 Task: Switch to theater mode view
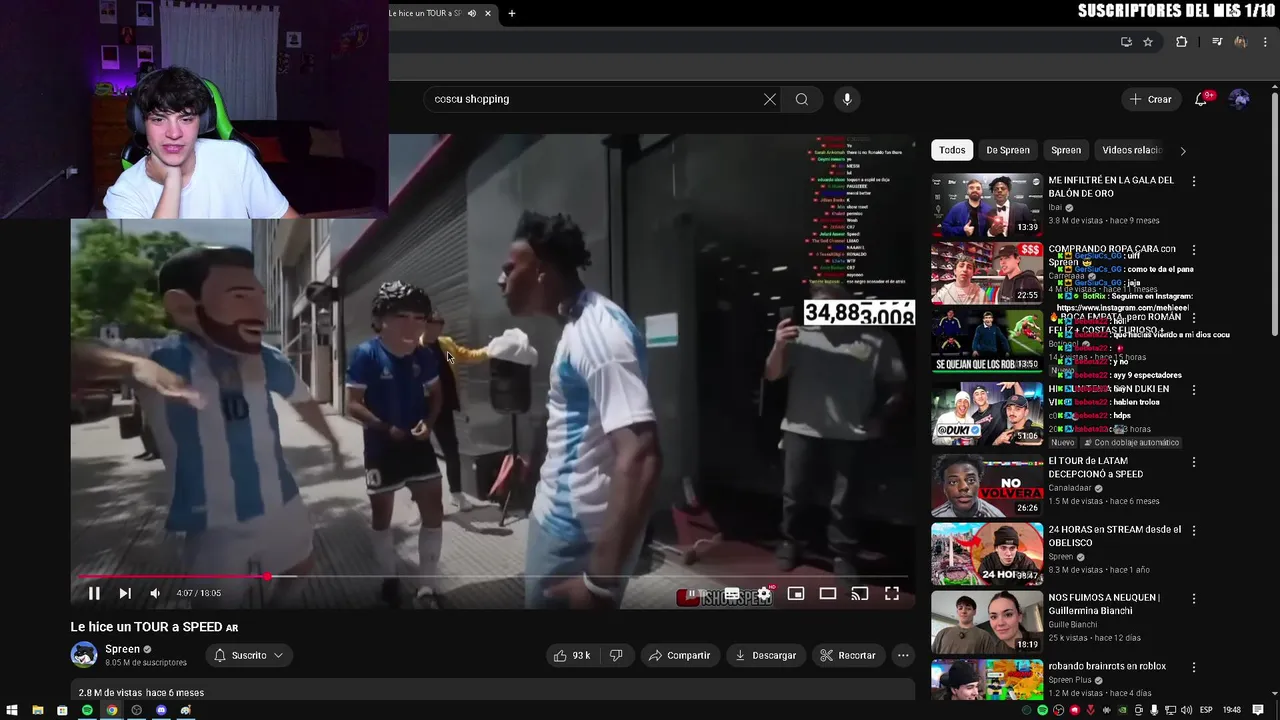[828, 594]
